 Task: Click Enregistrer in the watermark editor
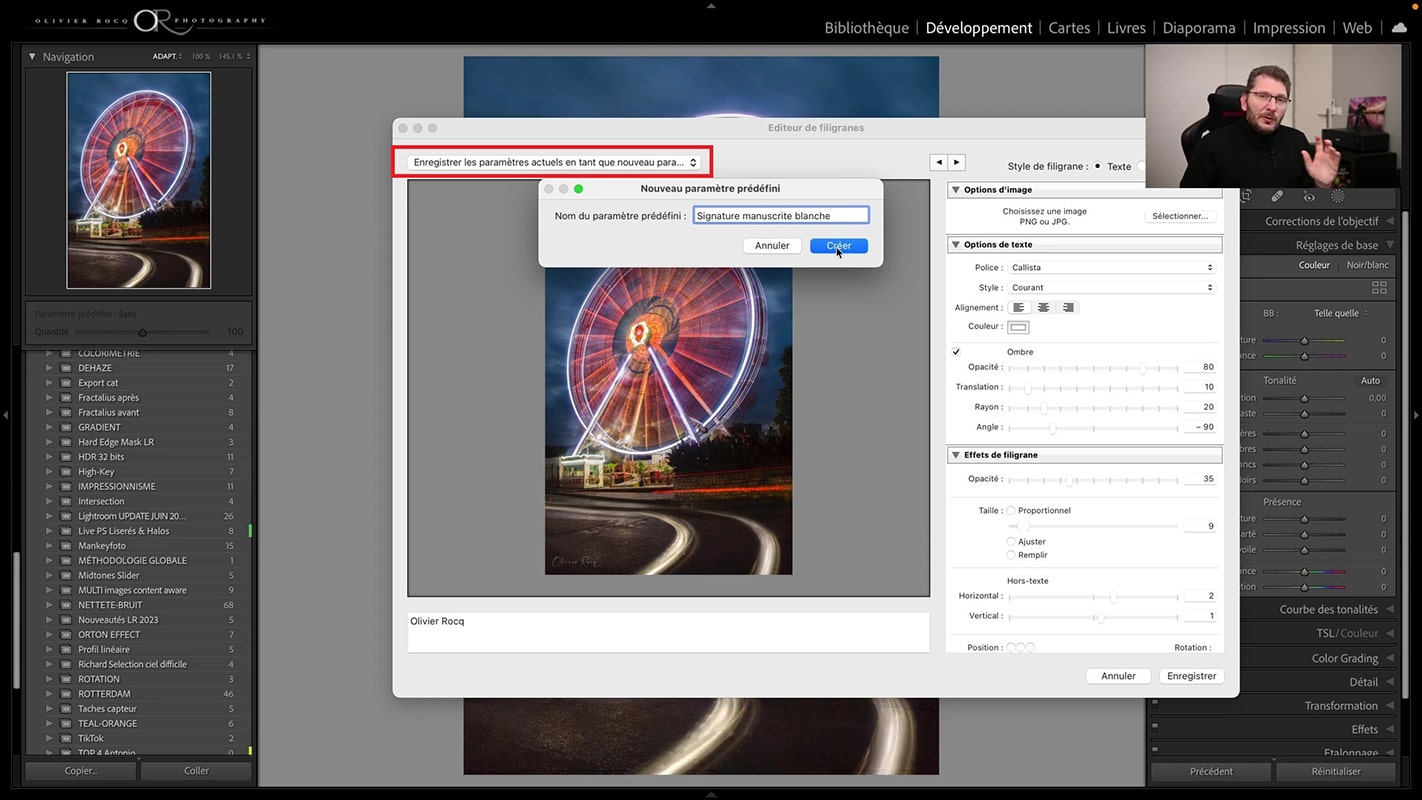point(1192,676)
